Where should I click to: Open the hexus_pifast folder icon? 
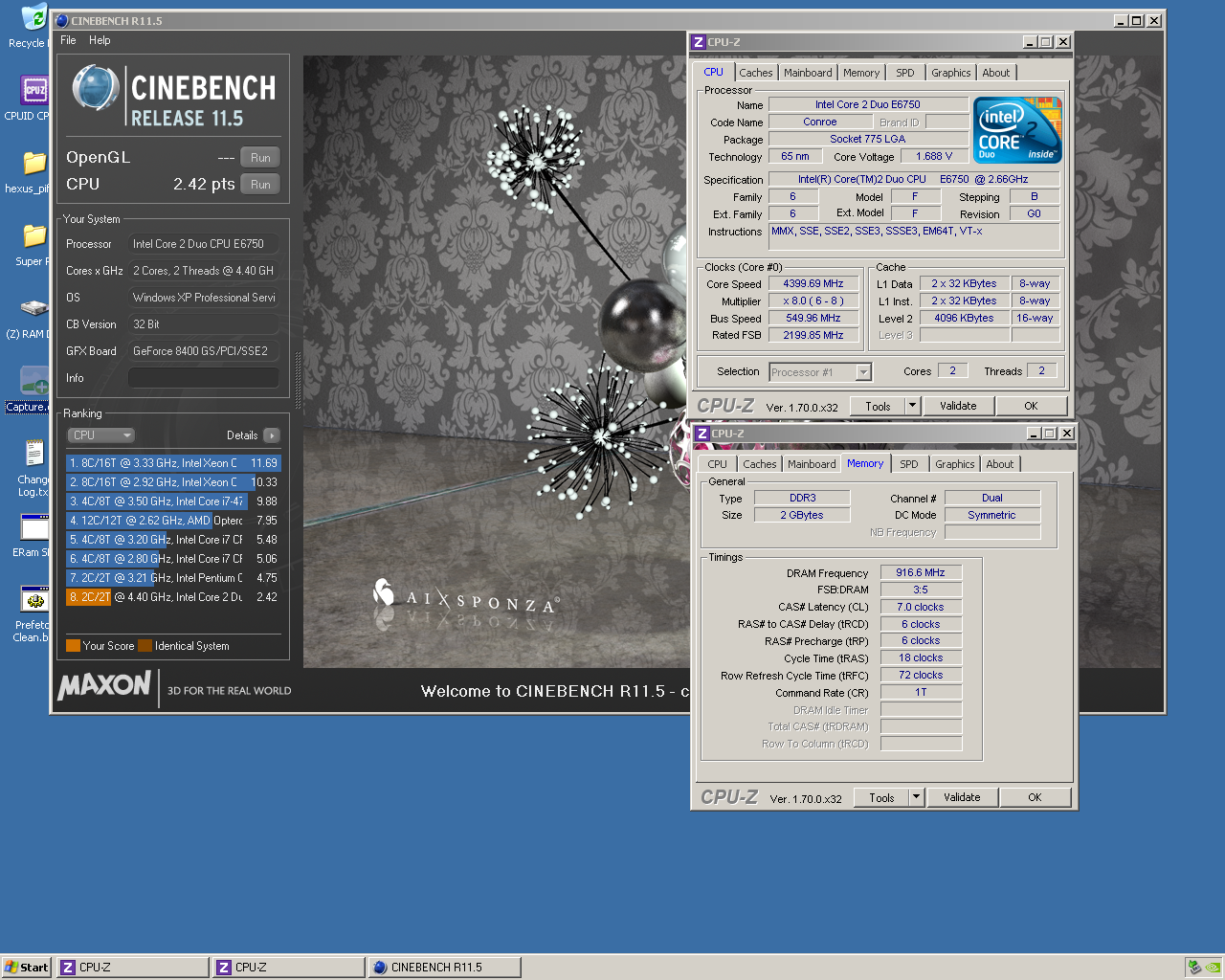click(x=34, y=164)
